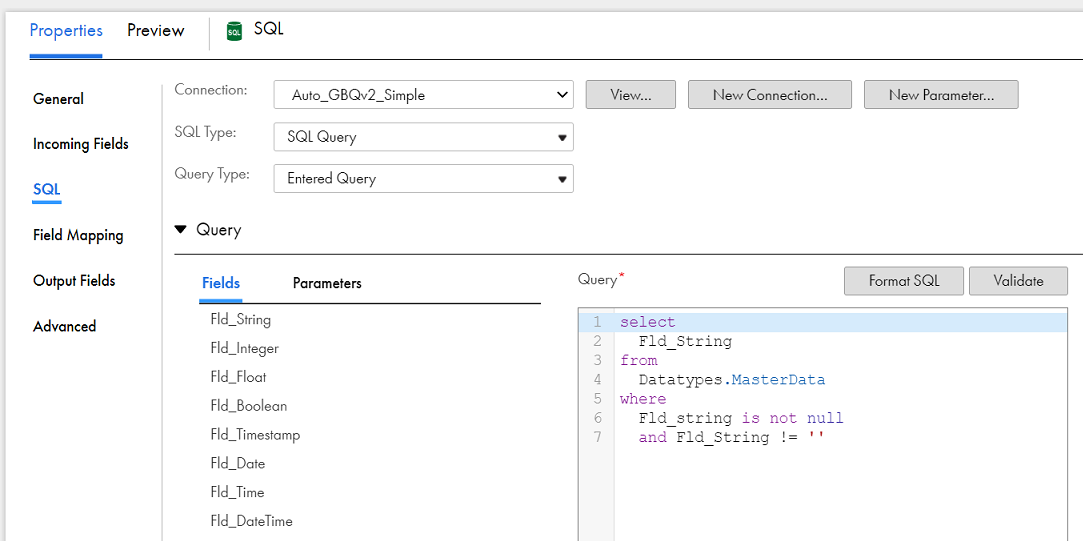Open the Preview tab
The height and width of the screenshot is (541, 1083).
pyautogui.click(x=155, y=31)
